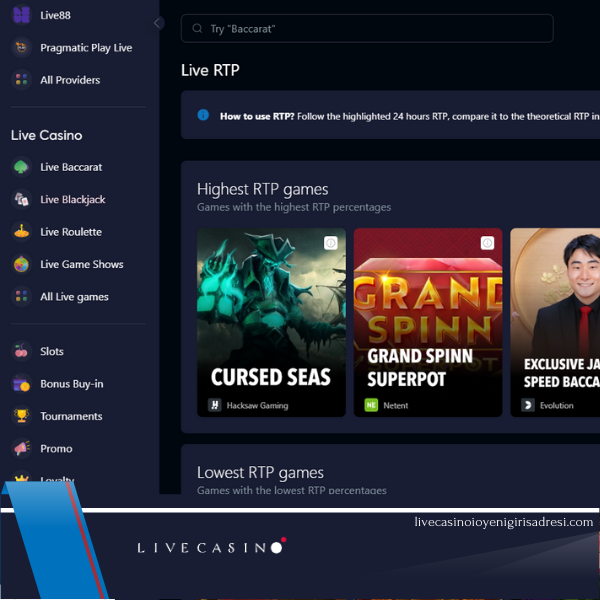Click the livecasinoioyenigirisadresi.com address text

[504, 522]
